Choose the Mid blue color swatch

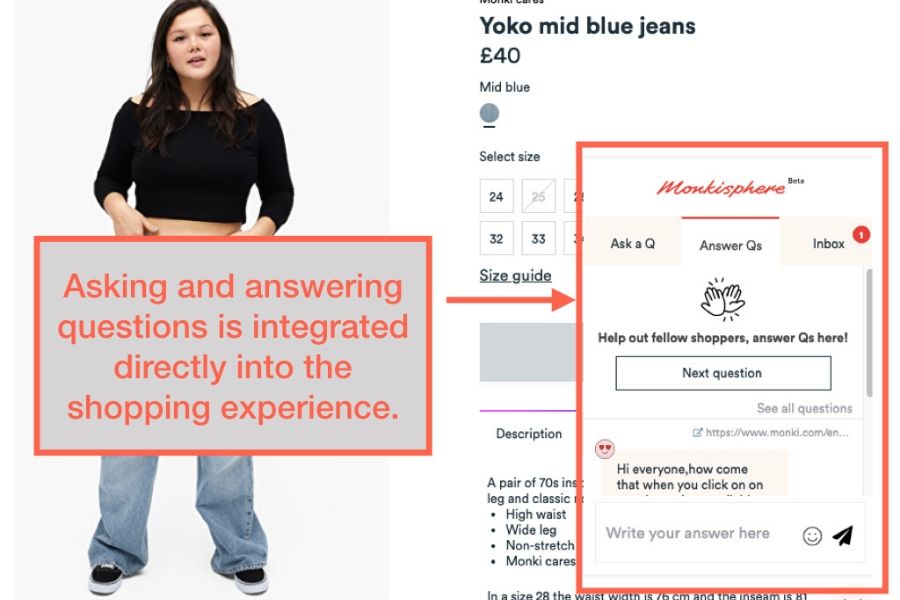[x=489, y=113]
